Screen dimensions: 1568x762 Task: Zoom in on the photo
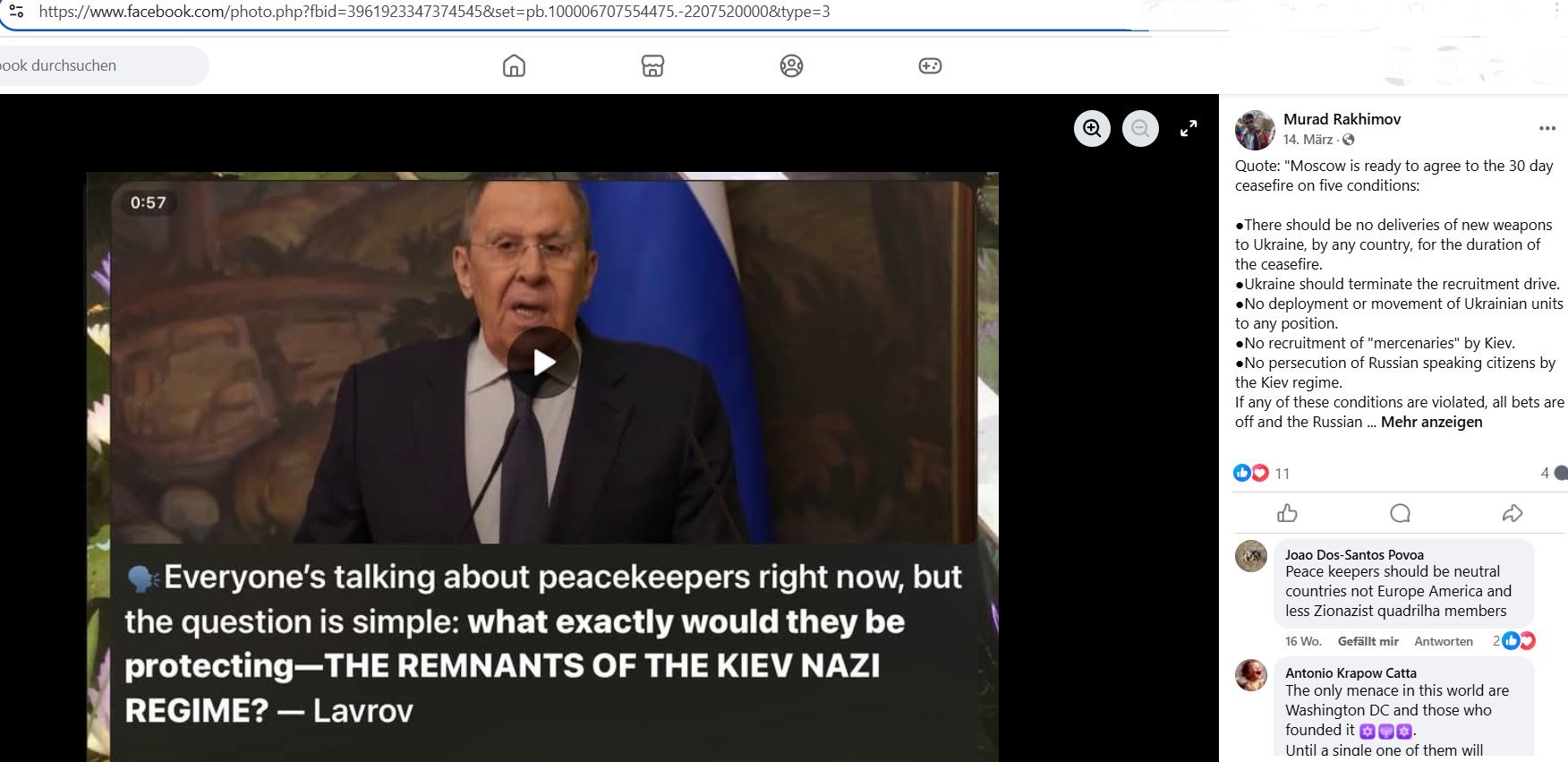pos(1092,129)
